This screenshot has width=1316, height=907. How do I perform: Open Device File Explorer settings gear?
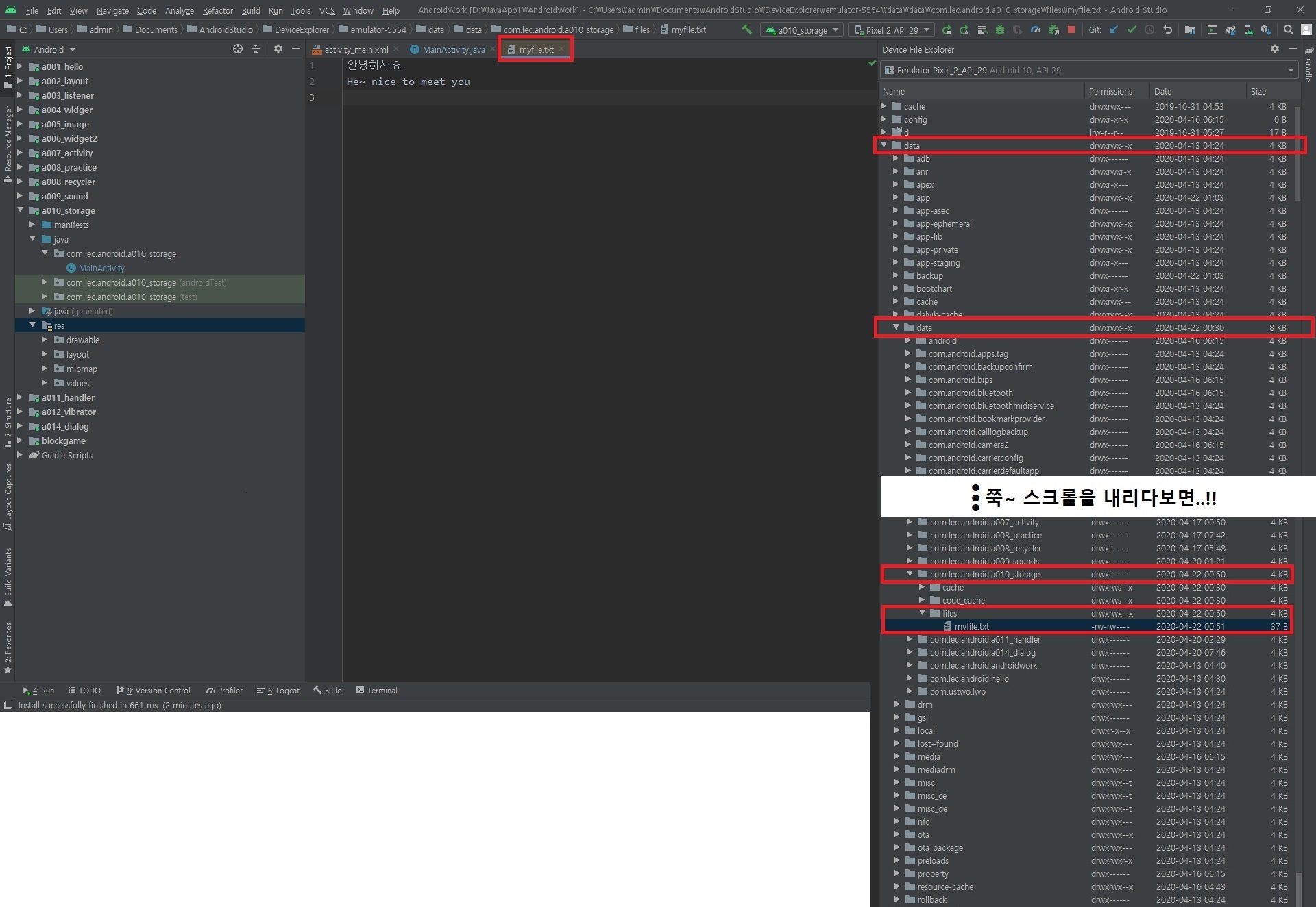[1274, 49]
